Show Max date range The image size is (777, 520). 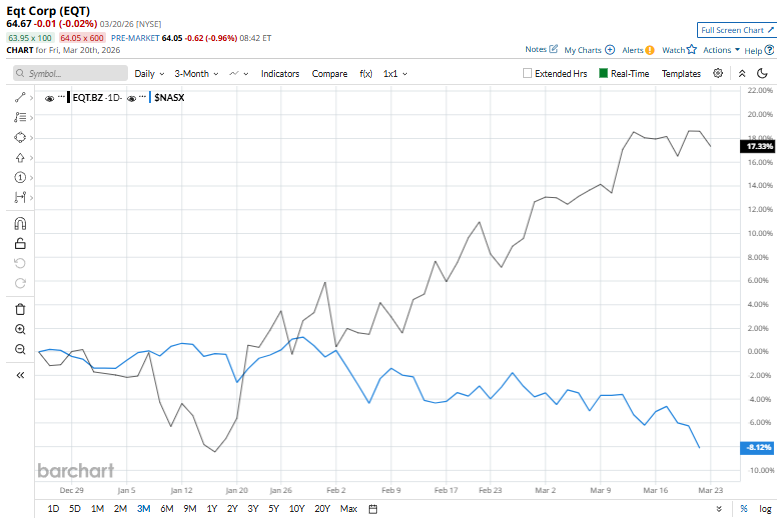pyautogui.click(x=348, y=509)
